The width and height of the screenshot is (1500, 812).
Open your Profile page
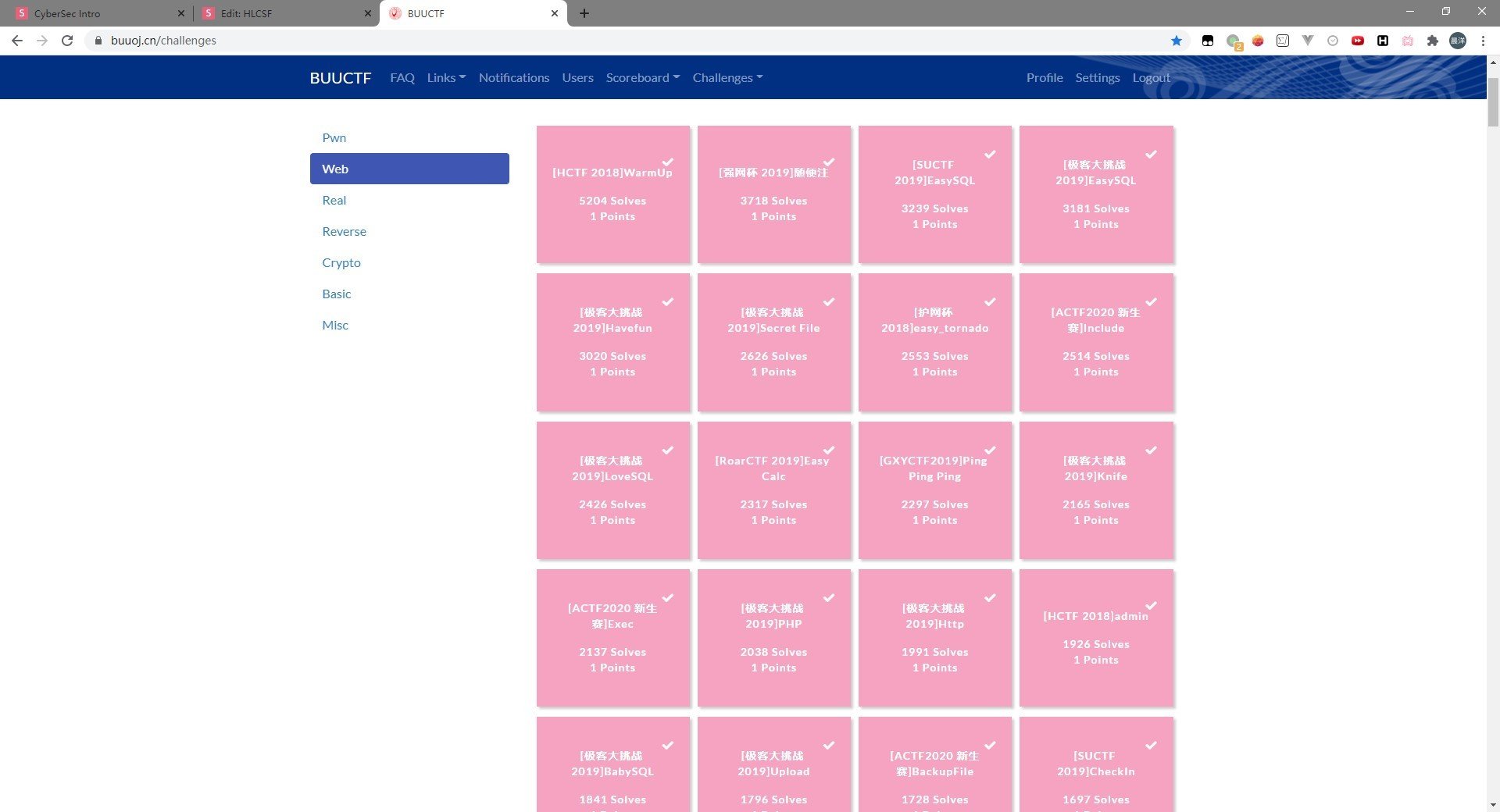(x=1045, y=77)
